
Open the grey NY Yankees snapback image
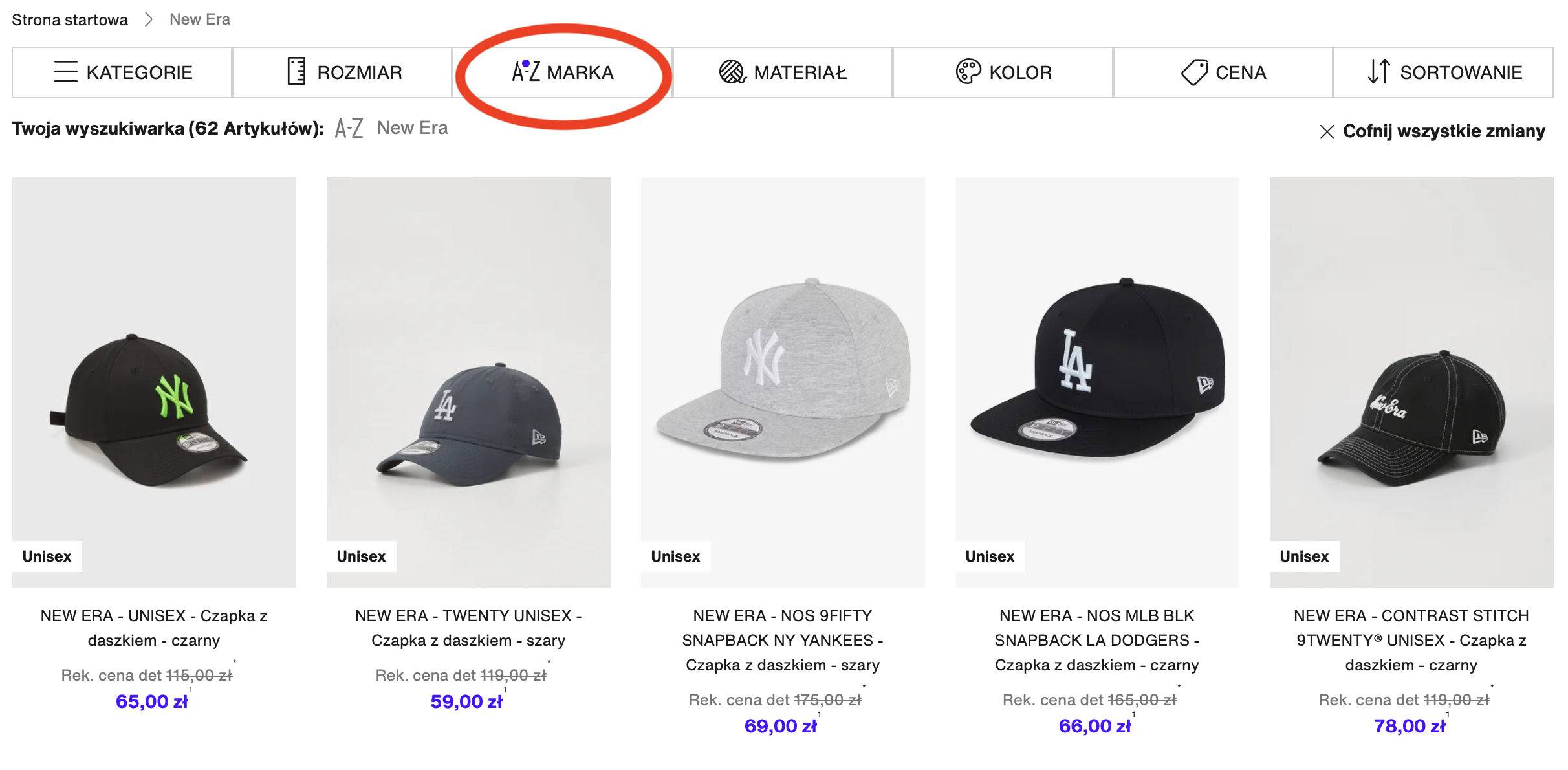(783, 382)
